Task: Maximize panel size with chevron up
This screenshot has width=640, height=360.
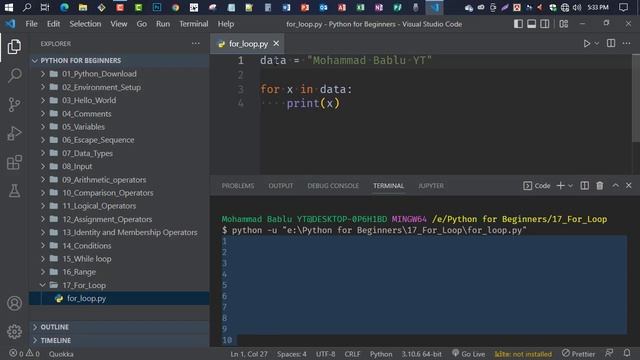Action: point(616,186)
